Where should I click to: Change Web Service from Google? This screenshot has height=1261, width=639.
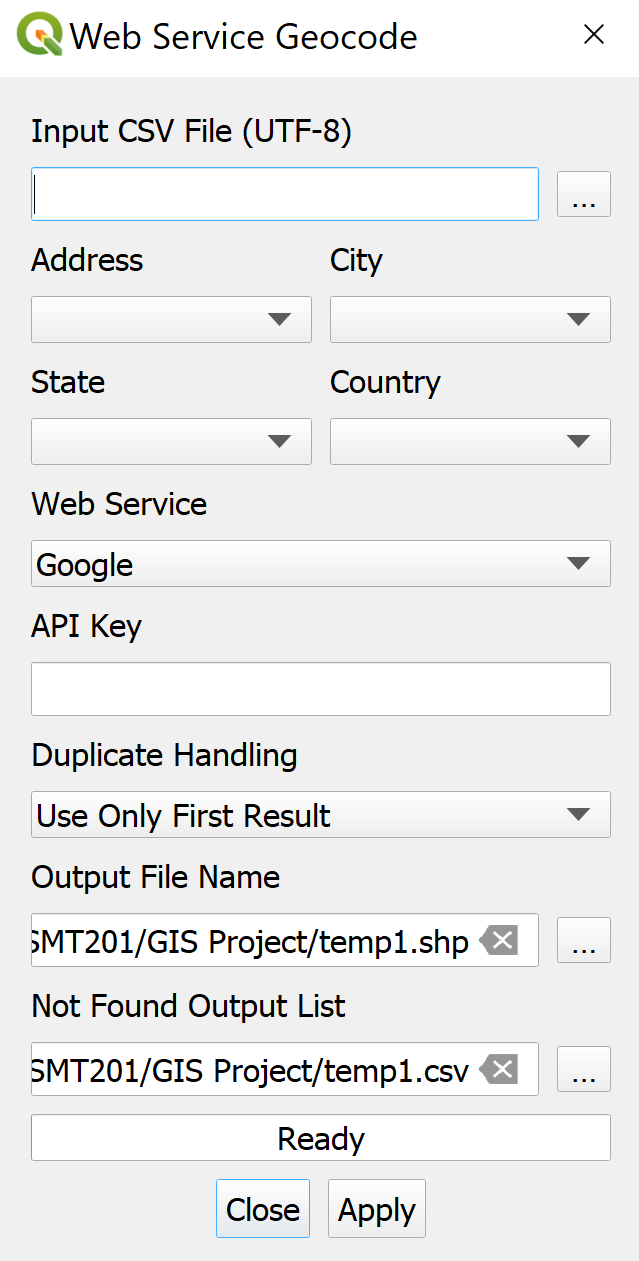pos(320,564)
